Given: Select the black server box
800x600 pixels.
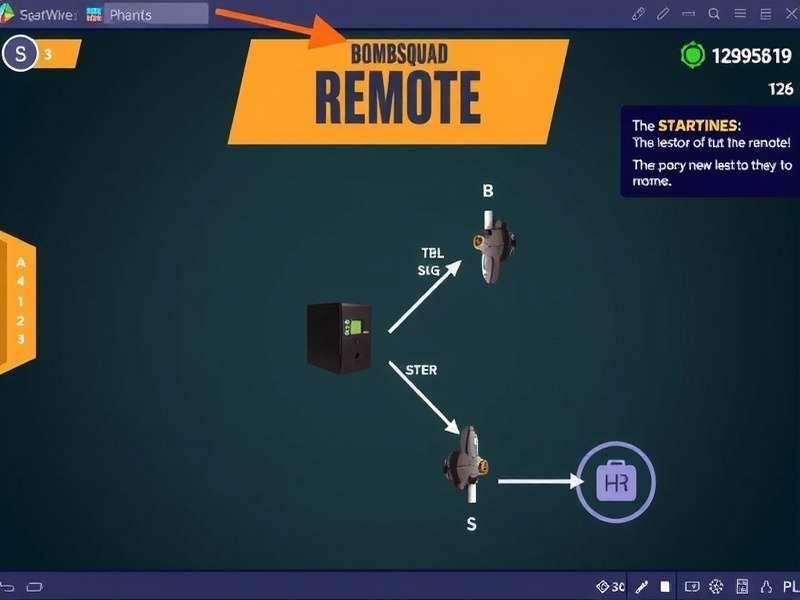Looking at the screenshot, I should point(339,338).
